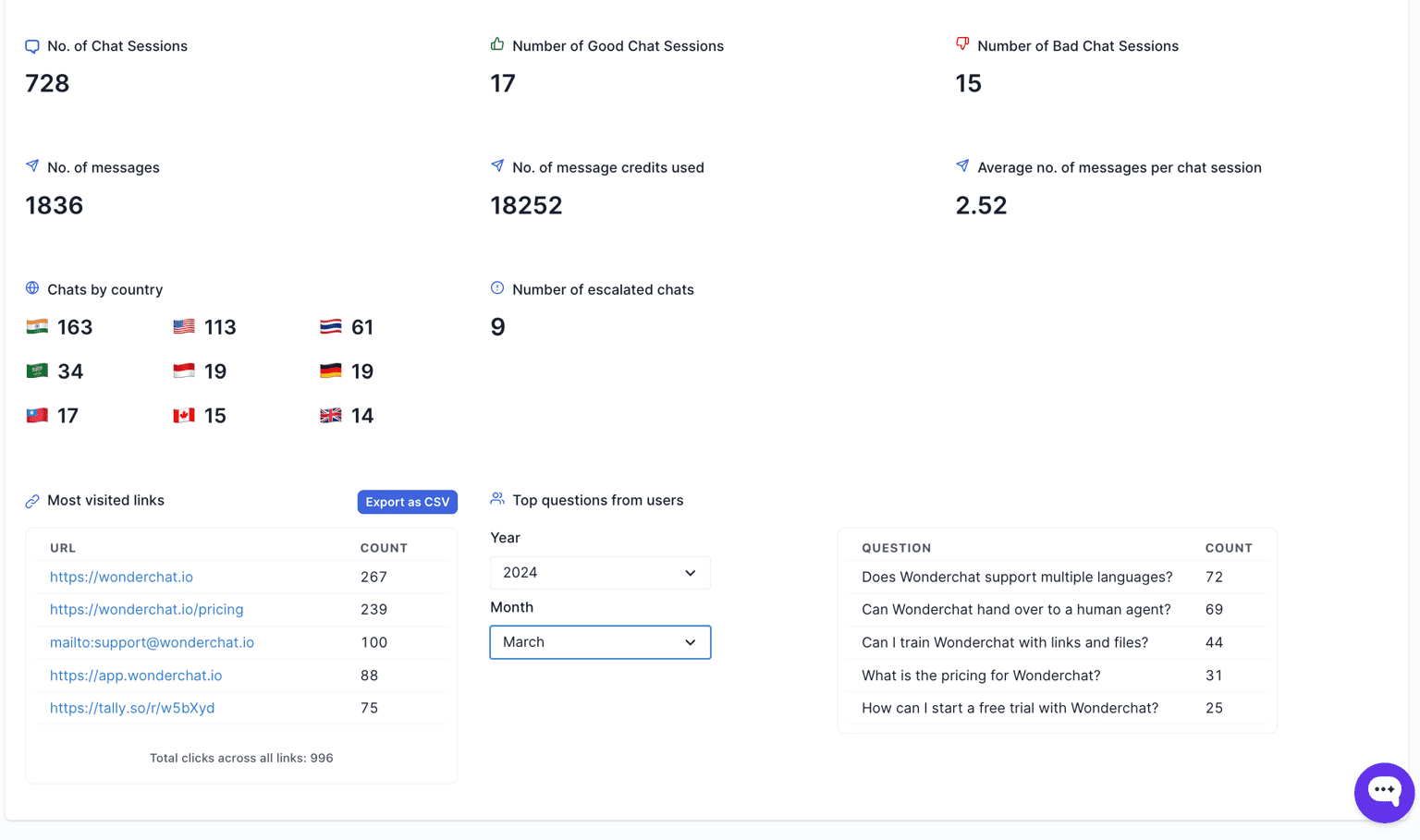Click the Export as CSV button

pyautogui.click(x=408, y=502)
